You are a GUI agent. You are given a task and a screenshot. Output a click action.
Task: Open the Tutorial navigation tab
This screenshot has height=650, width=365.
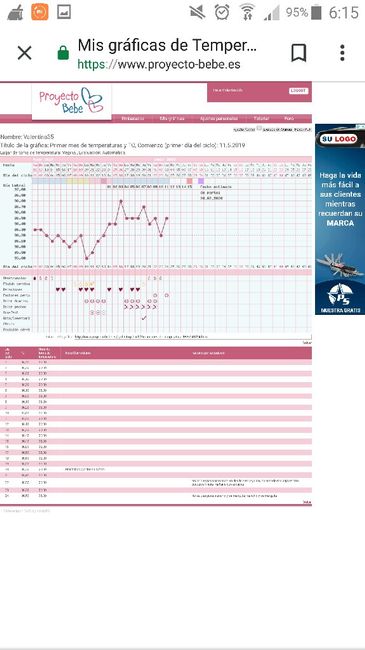point(261,119)
